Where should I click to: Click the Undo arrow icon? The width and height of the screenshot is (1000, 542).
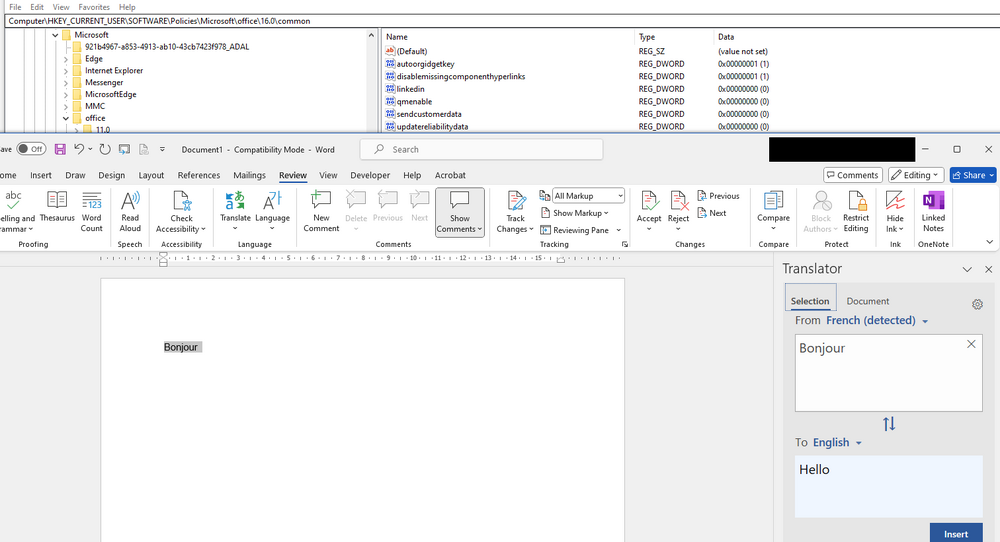(x=78, y=149)
